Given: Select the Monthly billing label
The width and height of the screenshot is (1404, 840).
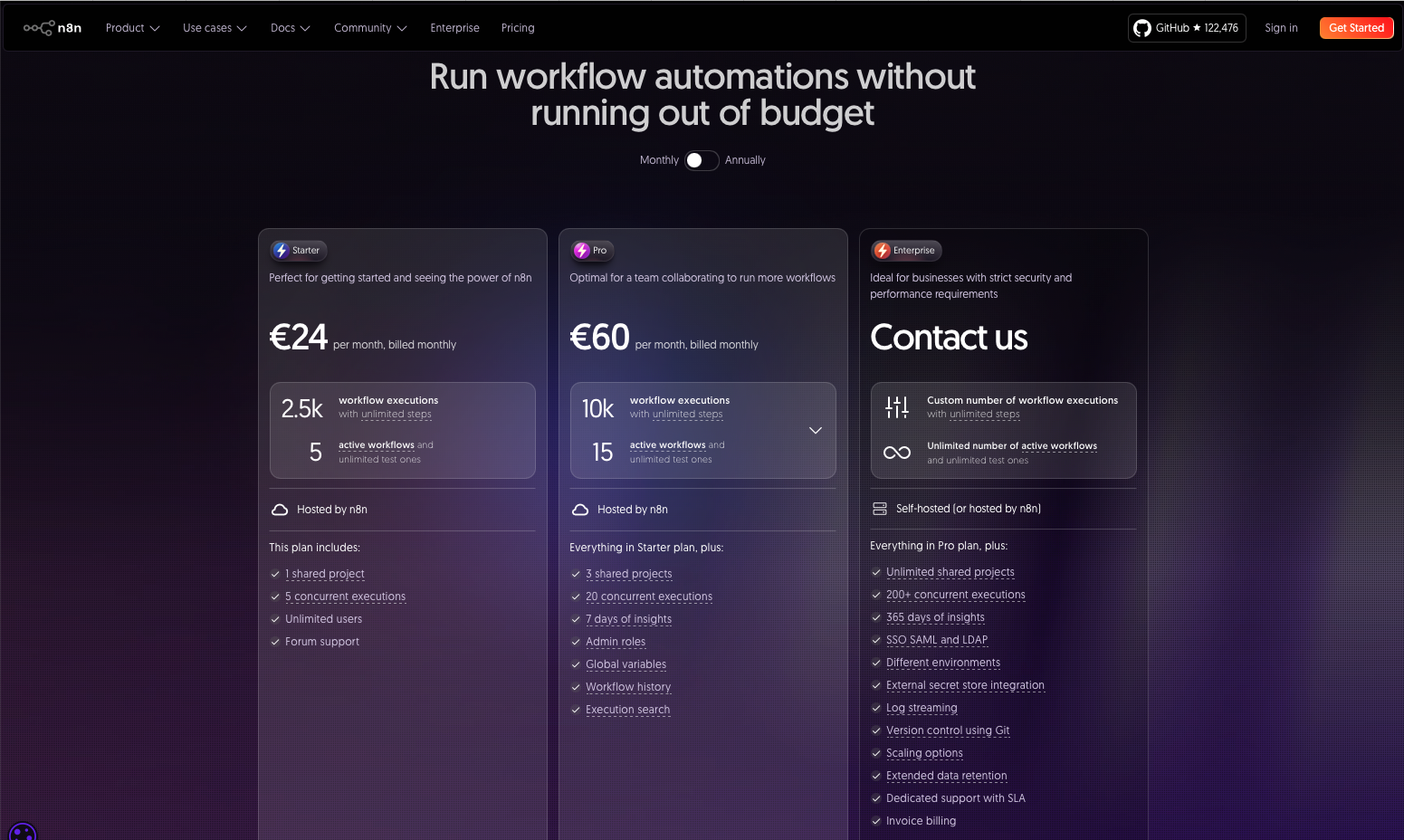Looking at the screenshot, I should [x=659, y=160].
